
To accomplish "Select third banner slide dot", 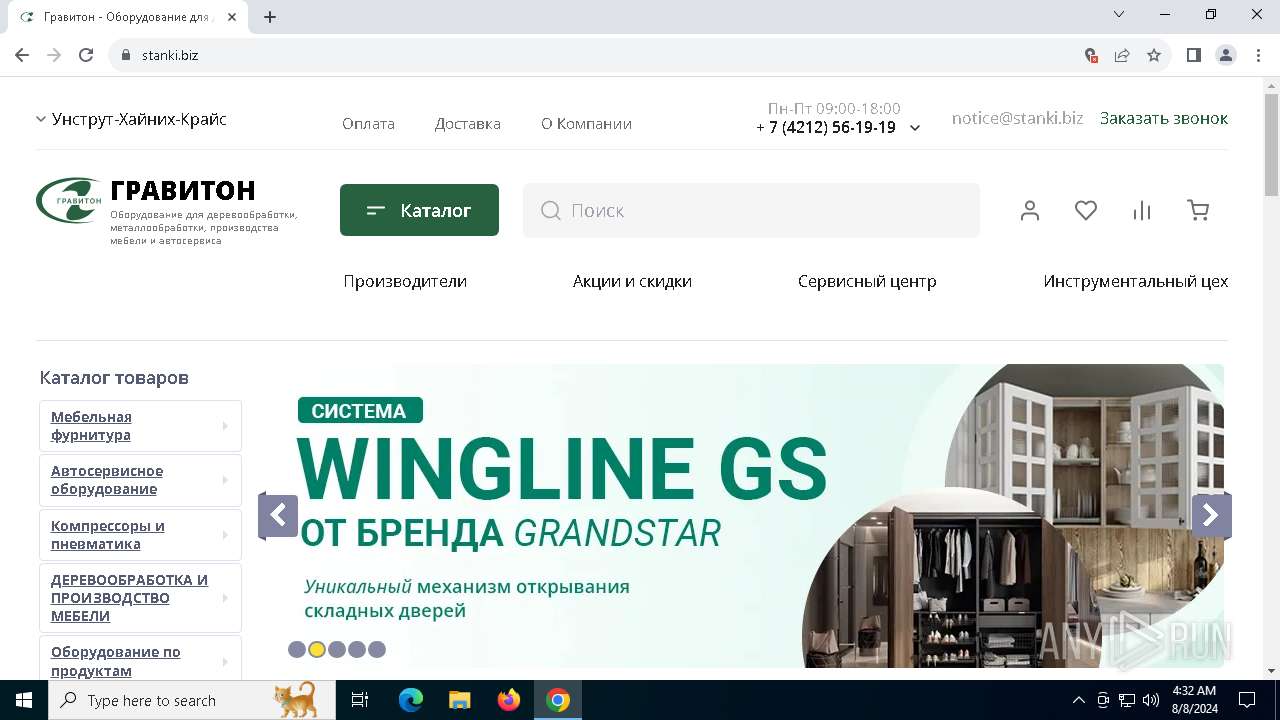I will (337, 649).
